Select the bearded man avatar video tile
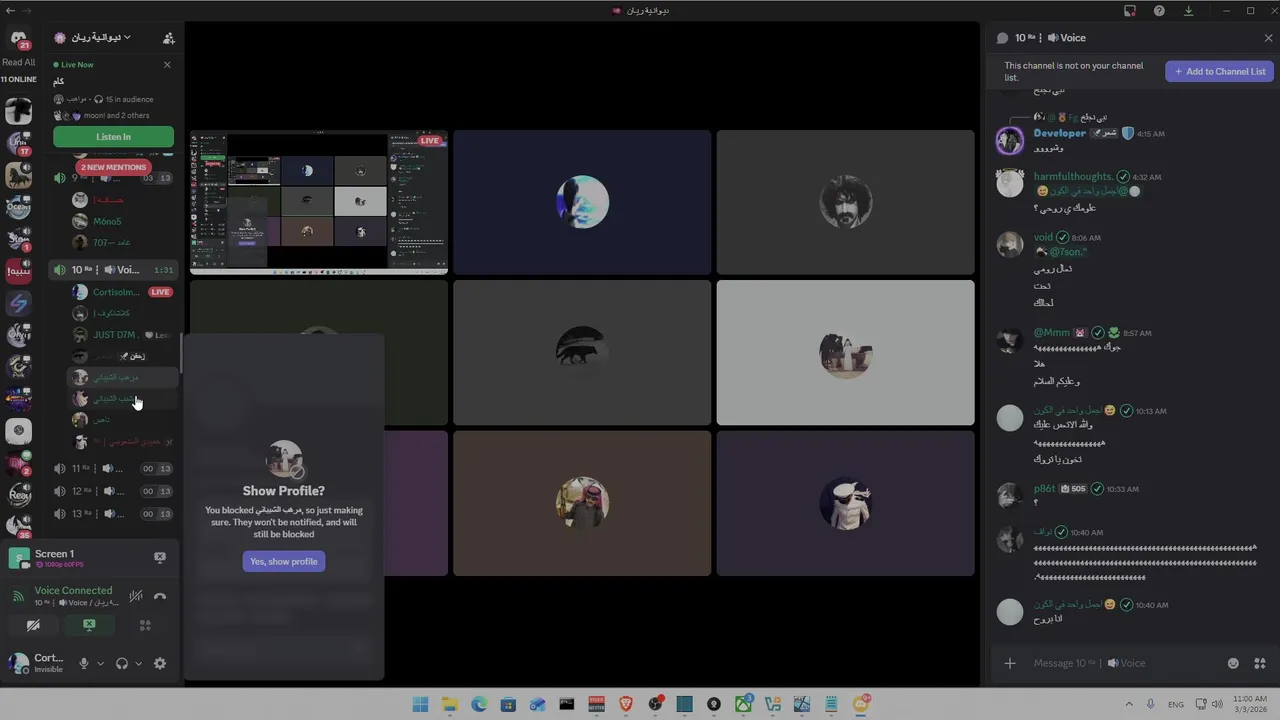1280x720 pixels. tap(845, 202)
